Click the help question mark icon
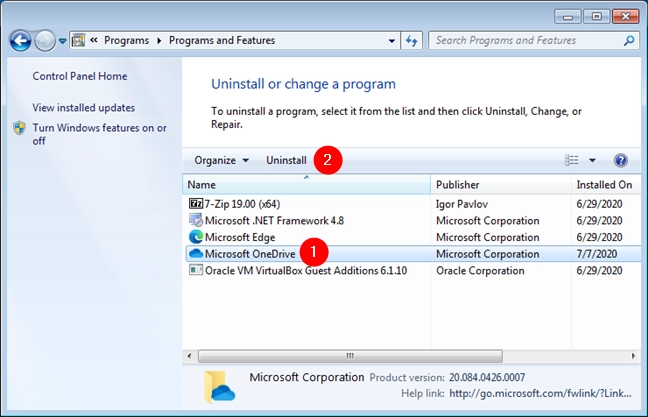Viewport: 648px width, 417px height. [621, 160]
